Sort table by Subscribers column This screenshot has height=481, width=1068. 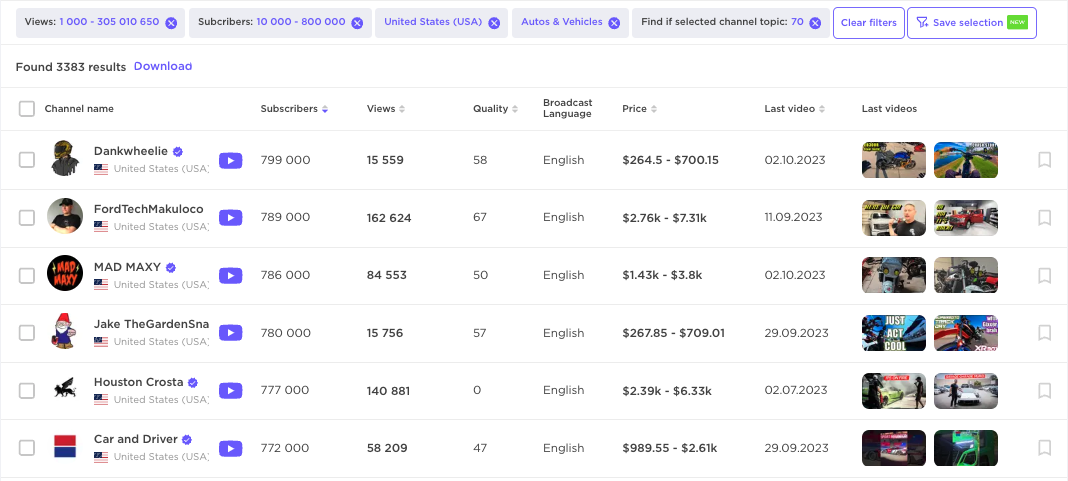[294, 109]
